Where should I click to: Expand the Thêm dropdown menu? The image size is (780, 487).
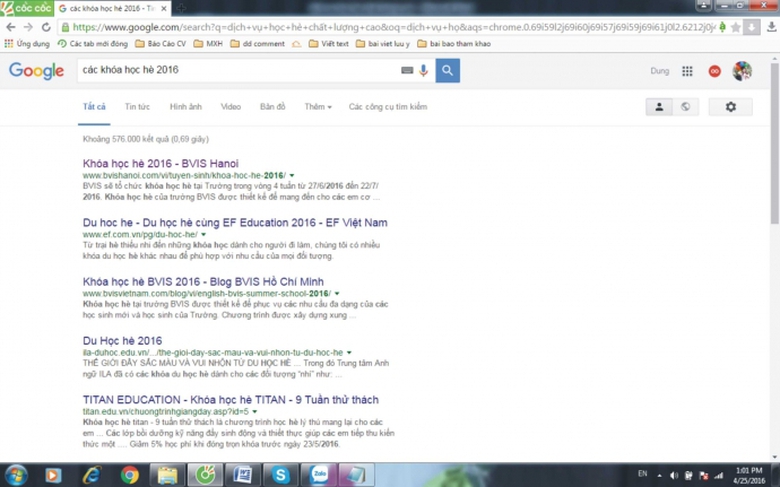tap(317, 107)
